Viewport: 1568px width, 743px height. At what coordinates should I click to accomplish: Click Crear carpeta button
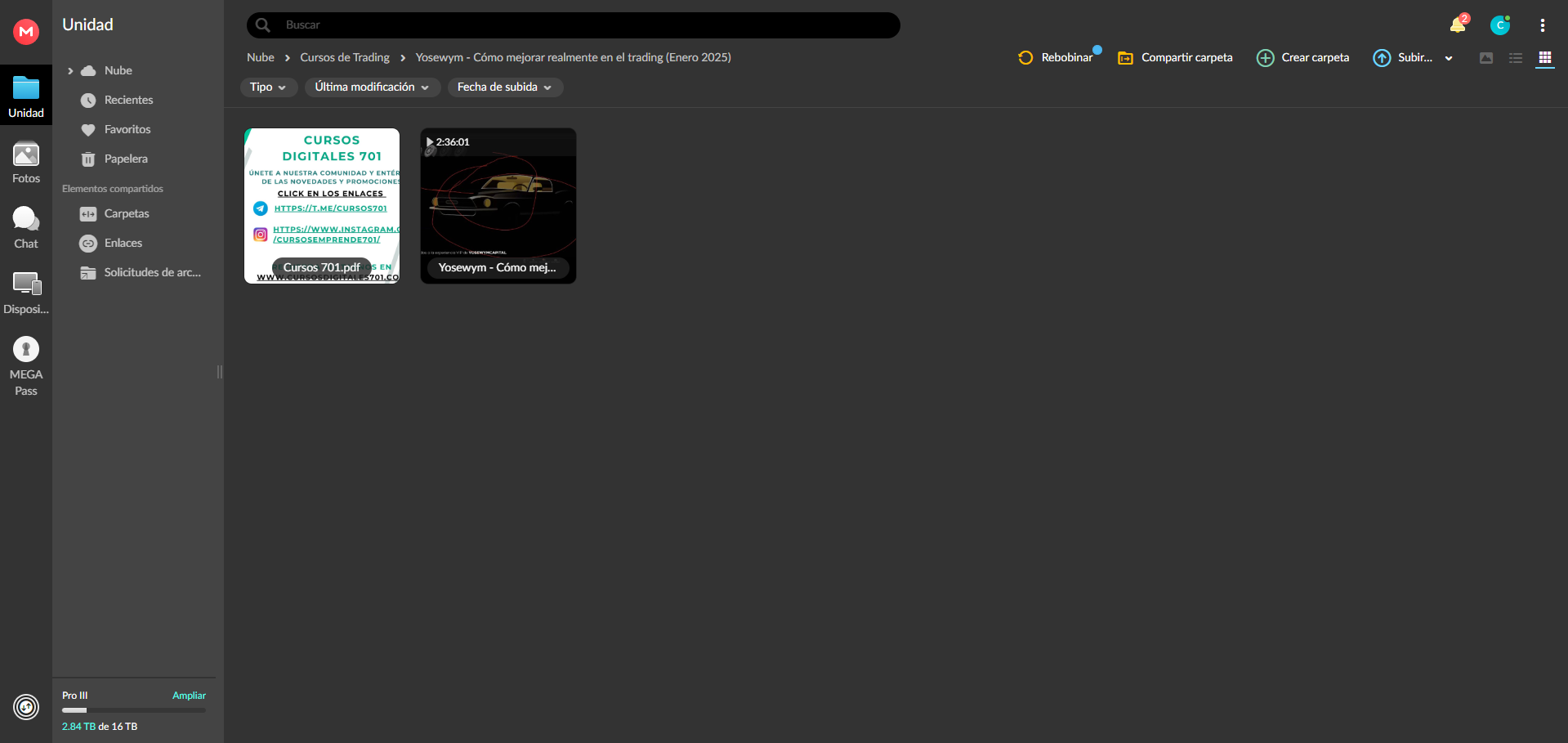tap(1303, 57)
